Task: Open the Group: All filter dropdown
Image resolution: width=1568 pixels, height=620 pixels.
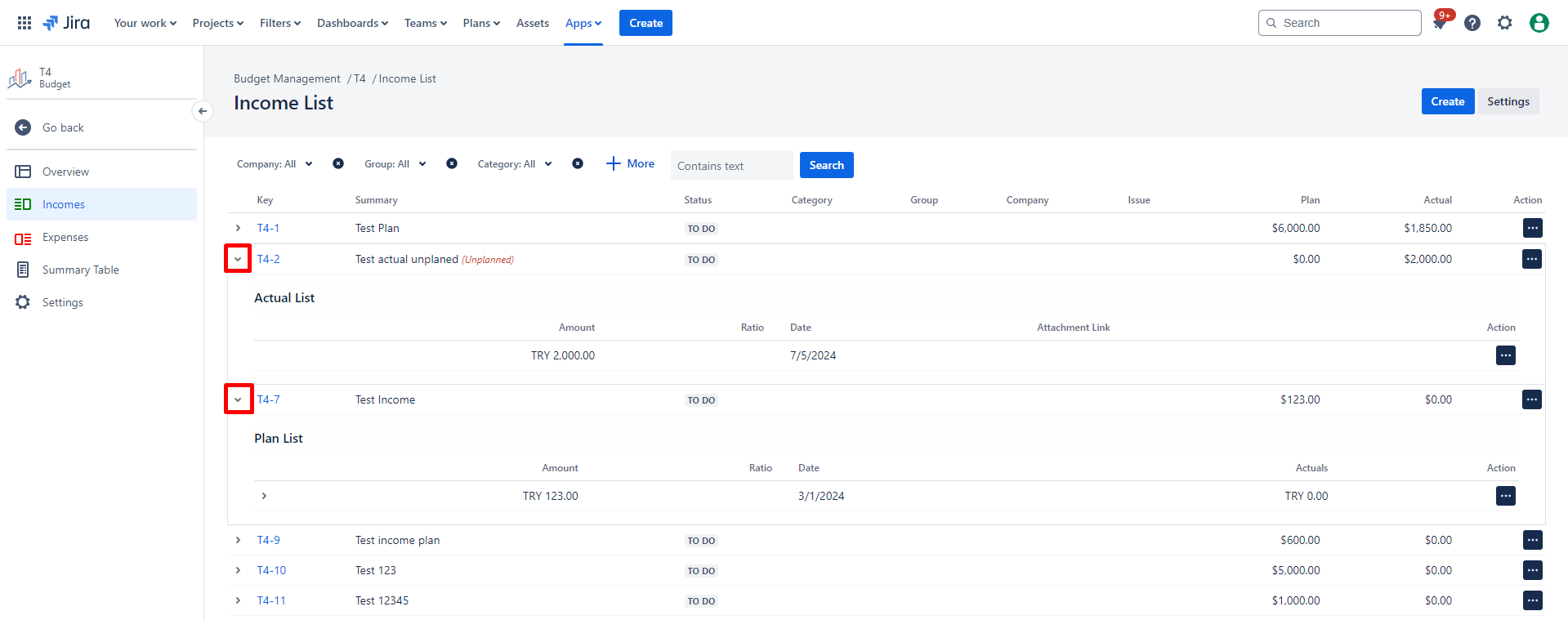Action: [x=395, y=164]
